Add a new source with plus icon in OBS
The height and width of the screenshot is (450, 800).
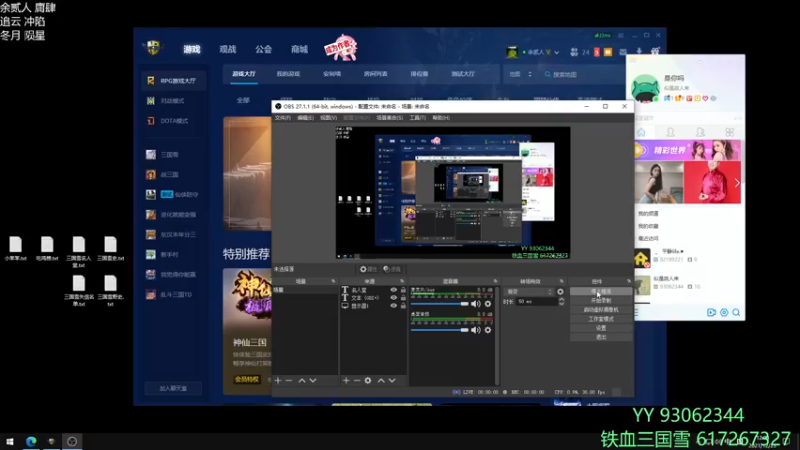(346, 381)
